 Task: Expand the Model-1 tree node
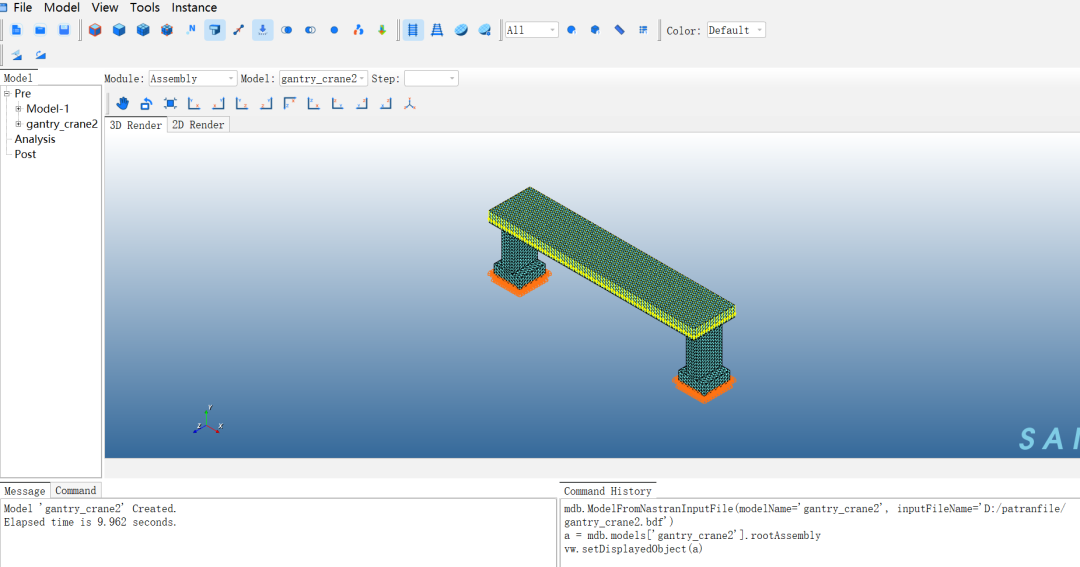[x=19, y=108]
